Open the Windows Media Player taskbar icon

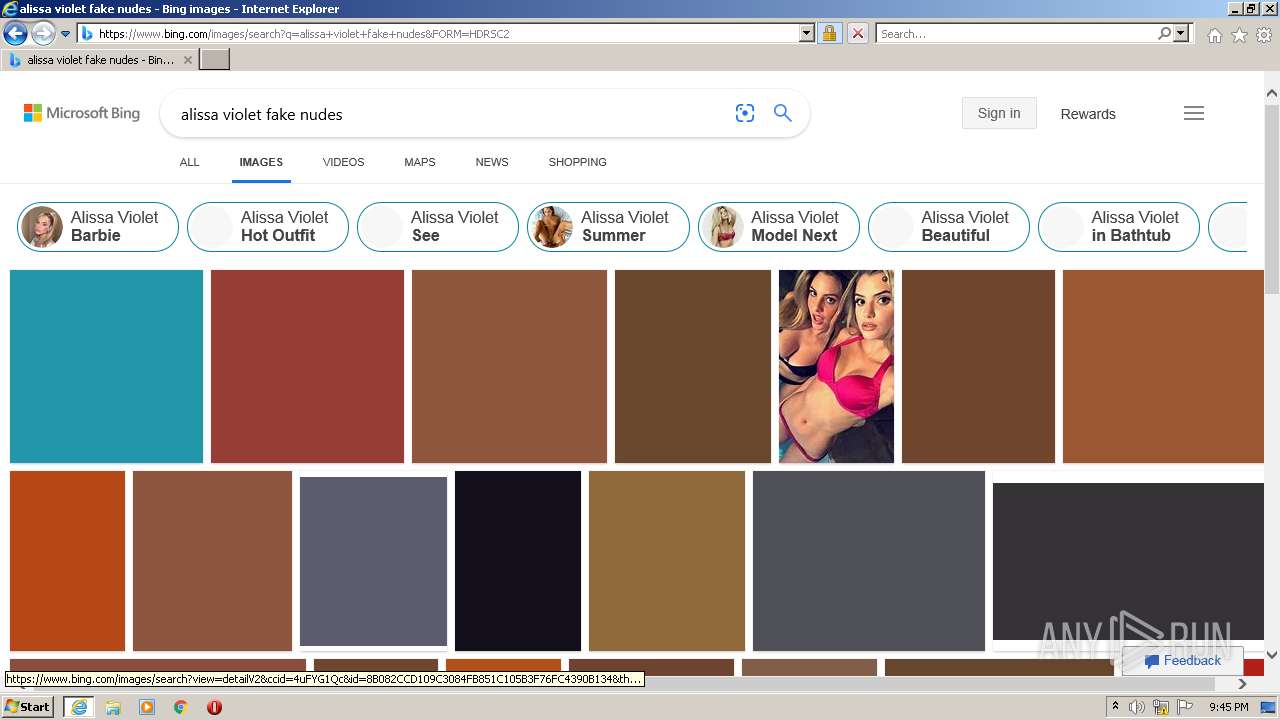point(147,707)
